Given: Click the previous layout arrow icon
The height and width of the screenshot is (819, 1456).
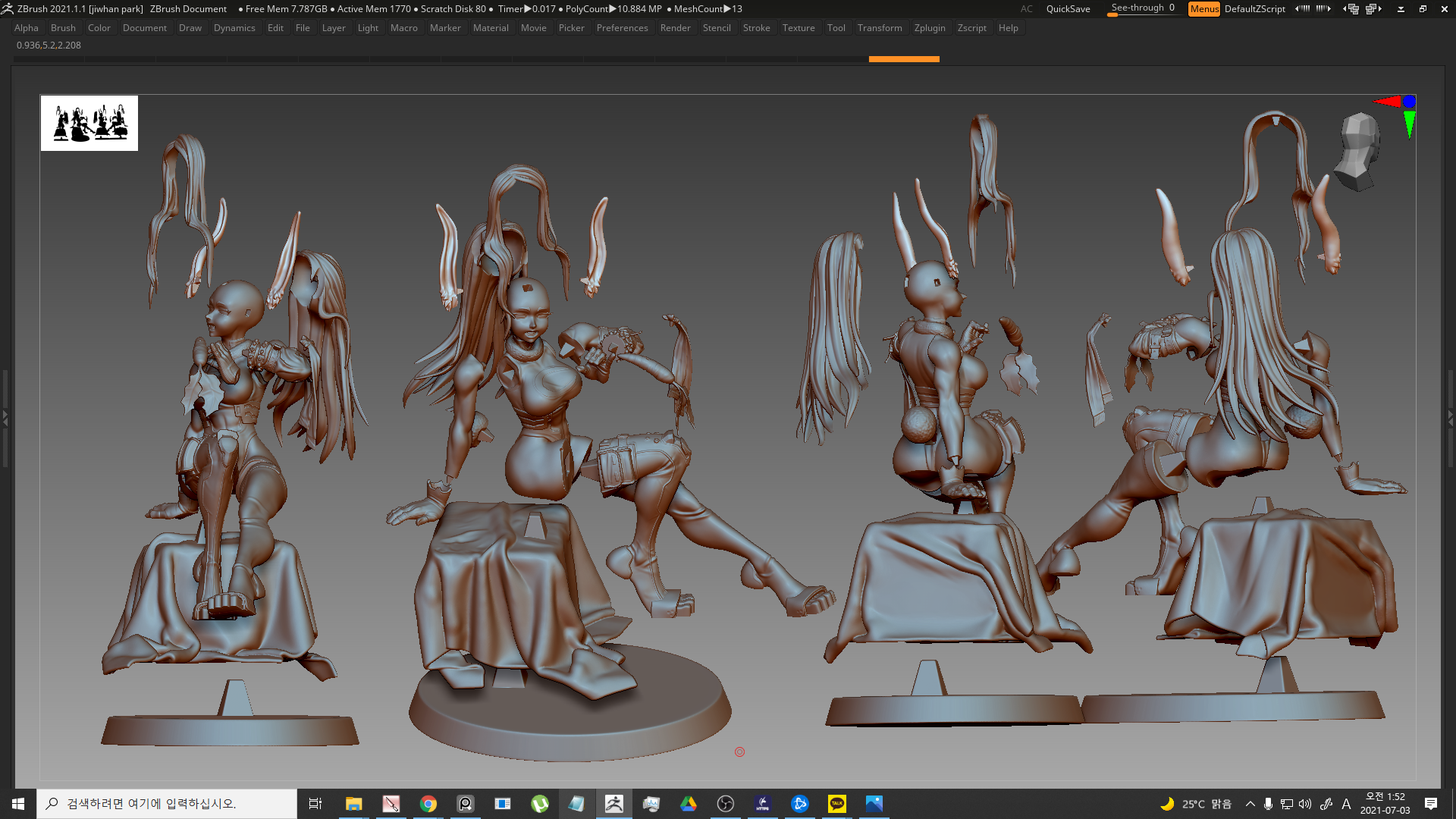Looking at the screenshot, I should 1351,9.
